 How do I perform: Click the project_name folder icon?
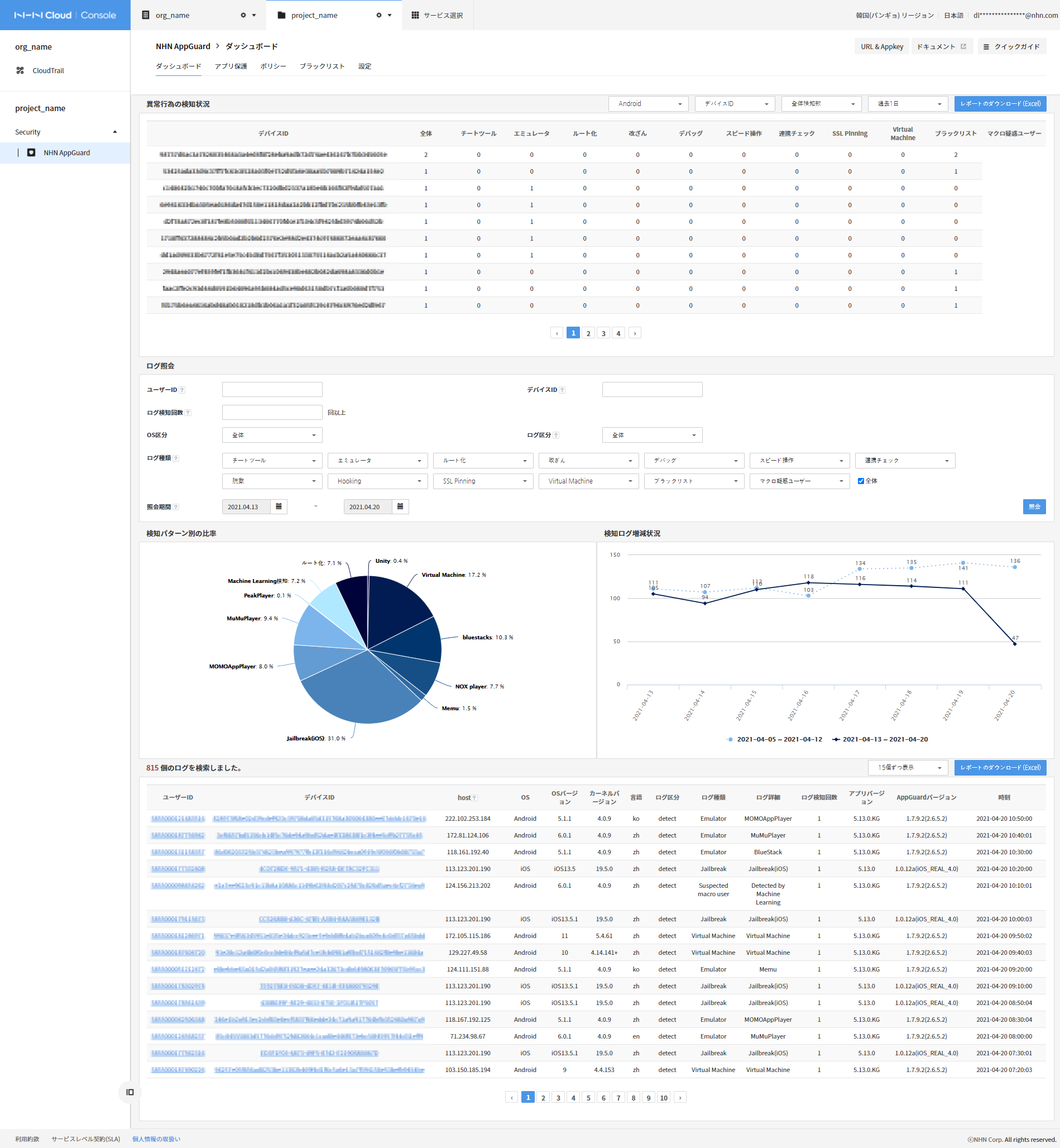[x=282, y=16]
